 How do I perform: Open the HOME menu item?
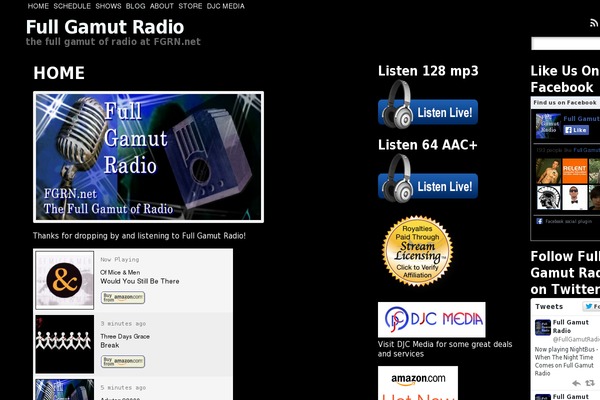38,6
